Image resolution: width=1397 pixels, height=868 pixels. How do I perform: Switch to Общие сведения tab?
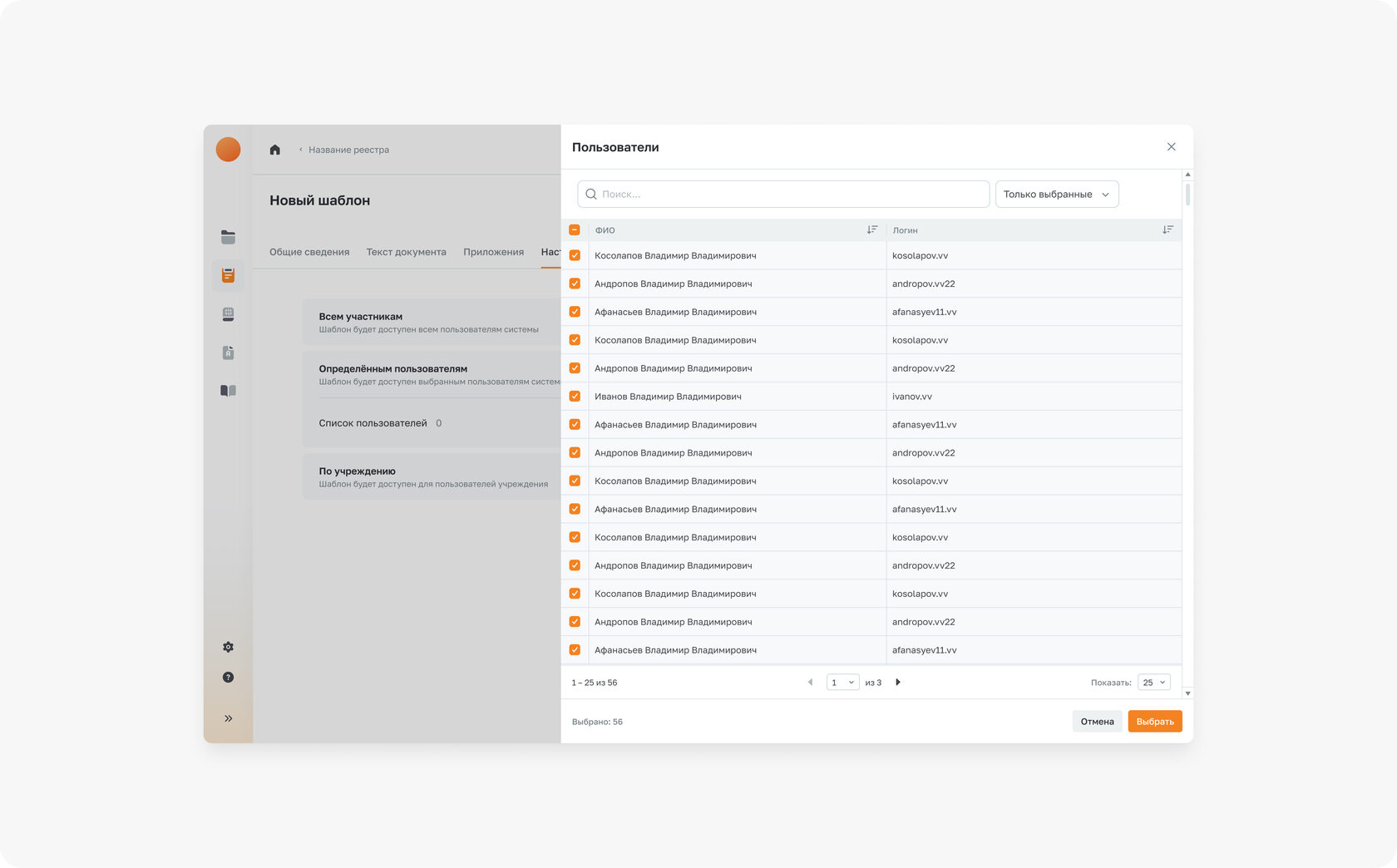pyautogui.click(x=309, y=252)
